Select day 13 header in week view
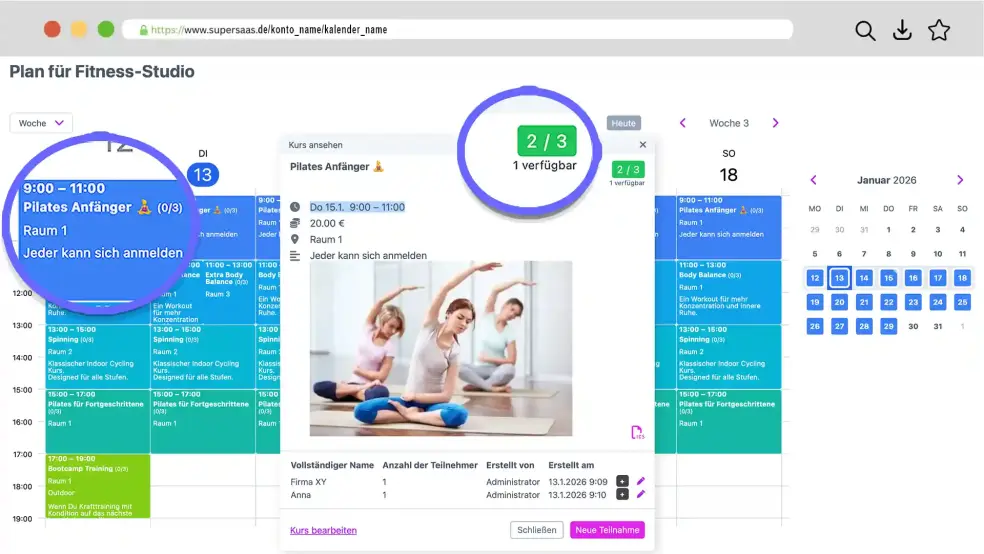 tap(203, 174)
